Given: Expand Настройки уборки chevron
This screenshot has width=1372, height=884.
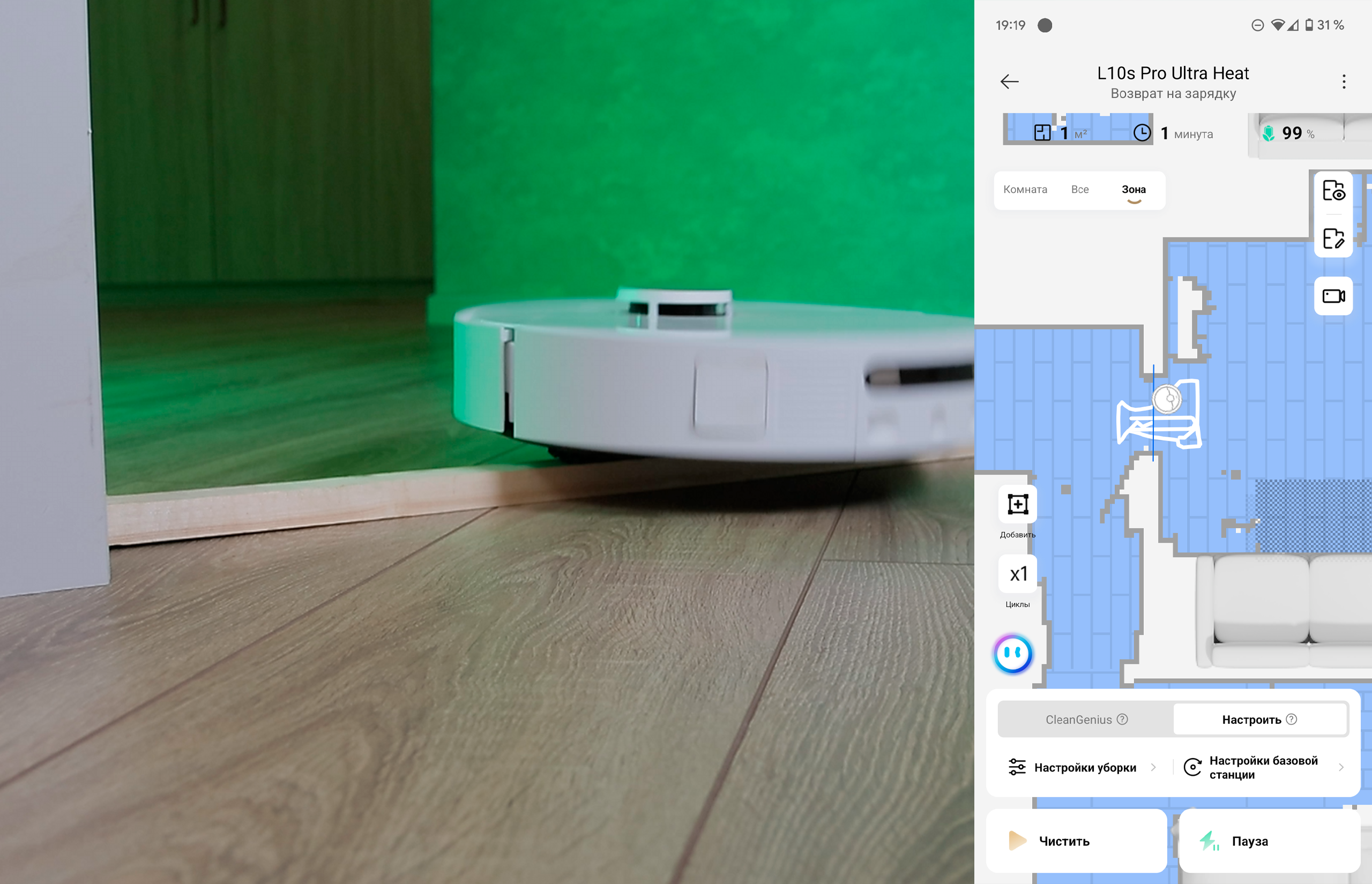Looking at the screenshot, I should [1153, 767].
